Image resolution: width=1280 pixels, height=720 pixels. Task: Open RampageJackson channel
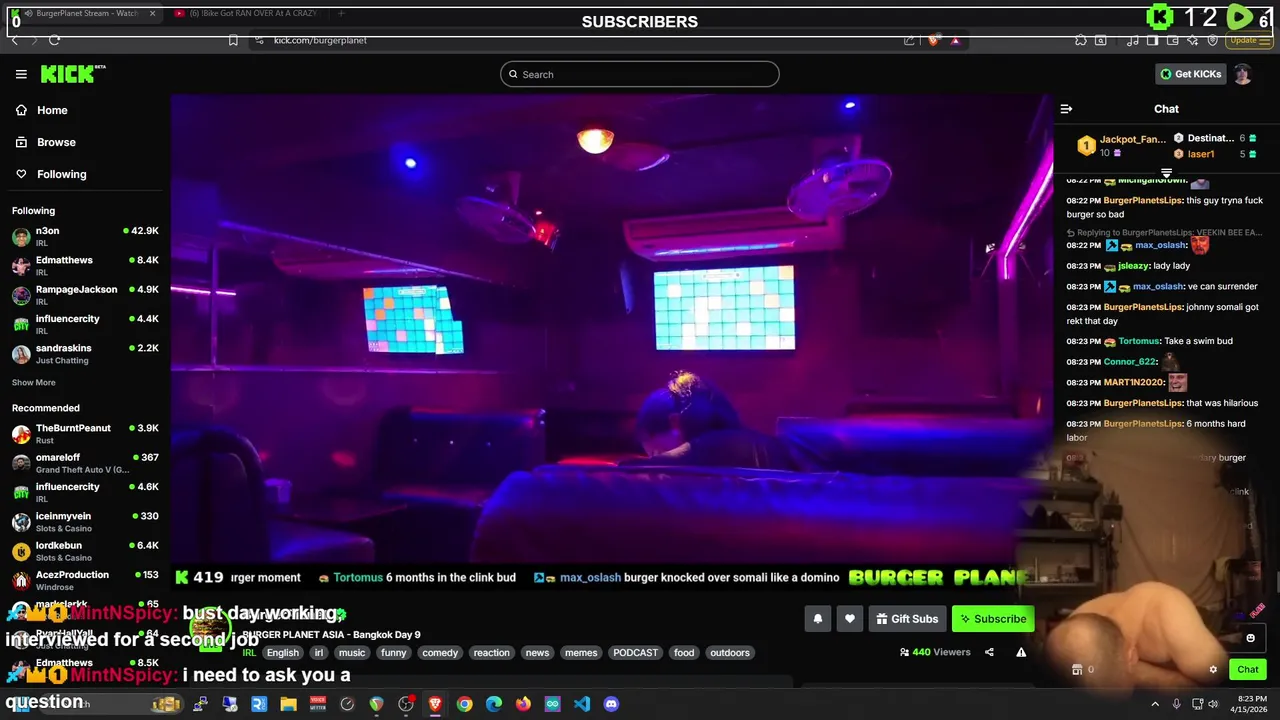coord(85,294)
